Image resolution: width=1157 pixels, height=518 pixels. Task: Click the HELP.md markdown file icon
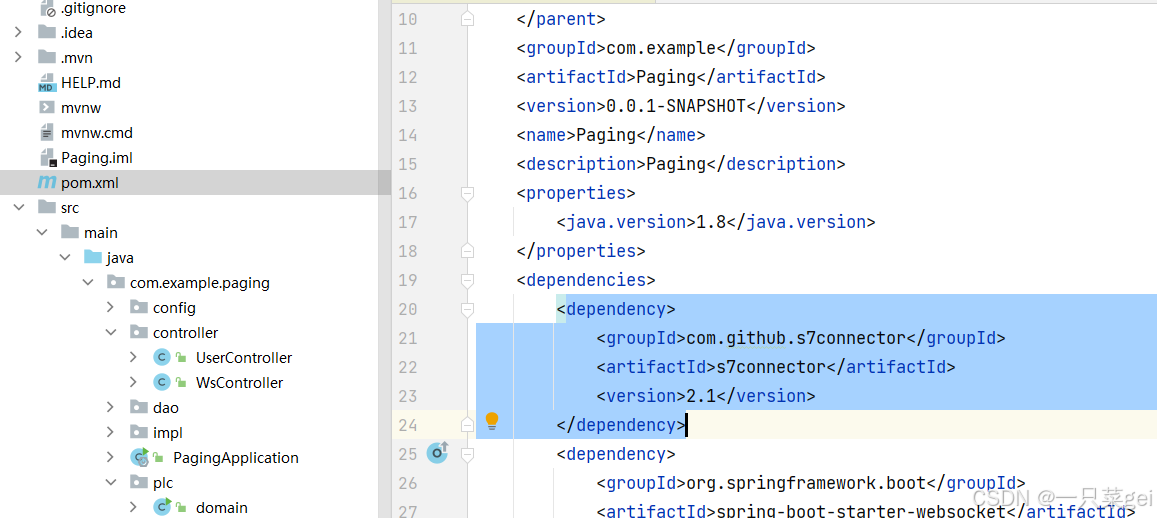[x=47, y=83]
